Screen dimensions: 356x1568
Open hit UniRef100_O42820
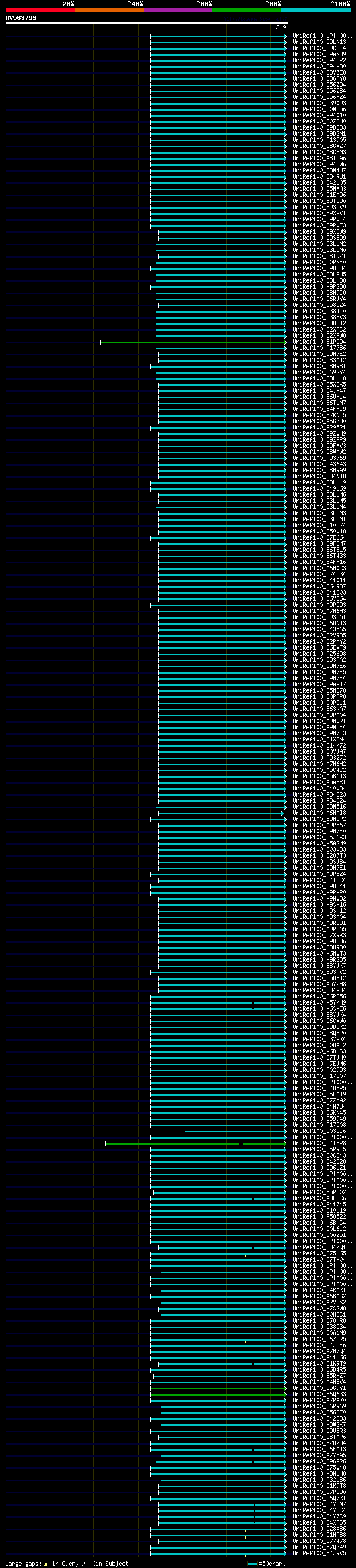(319, 1161)
